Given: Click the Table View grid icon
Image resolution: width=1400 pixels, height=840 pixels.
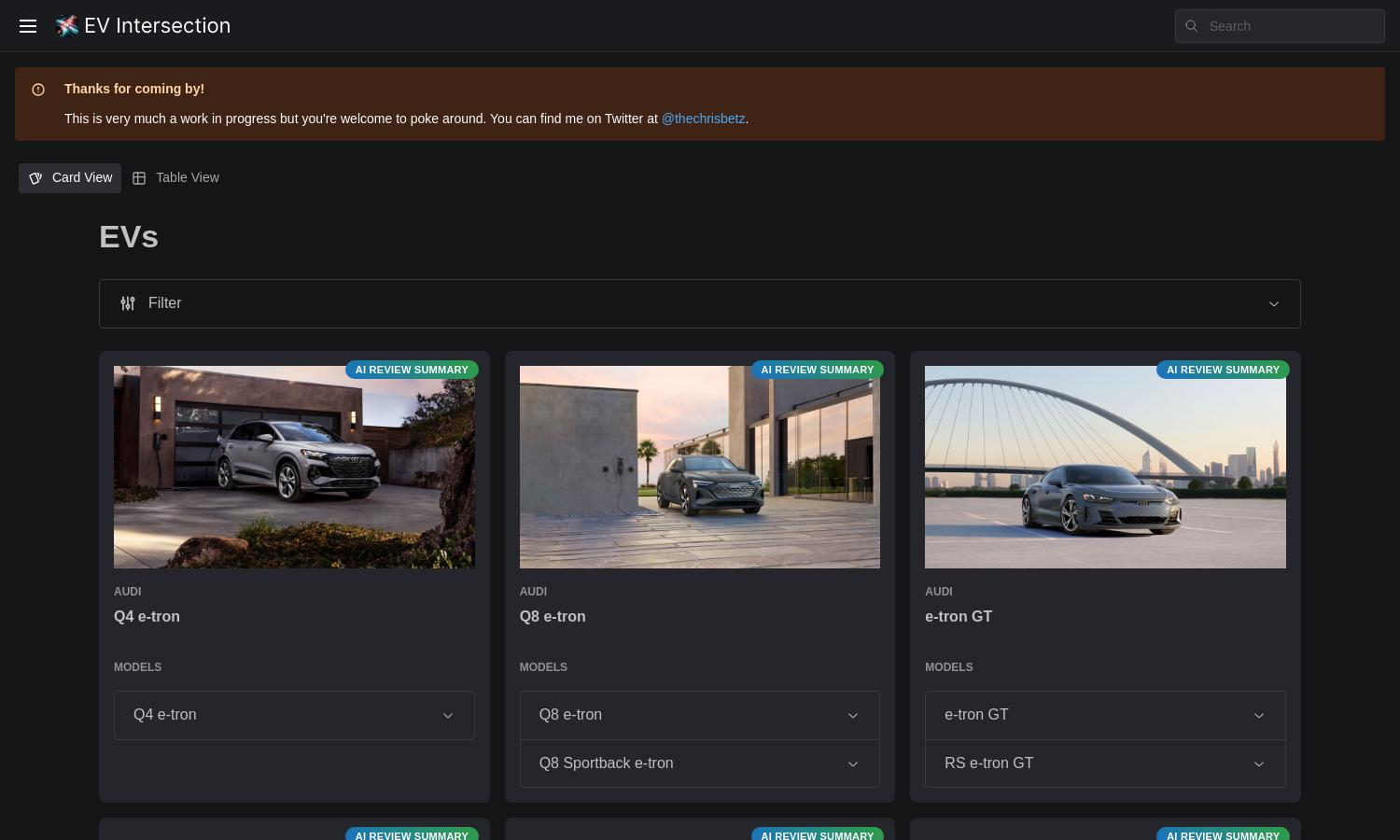Looking at the screenshot, I should click(x=139, y=178).
